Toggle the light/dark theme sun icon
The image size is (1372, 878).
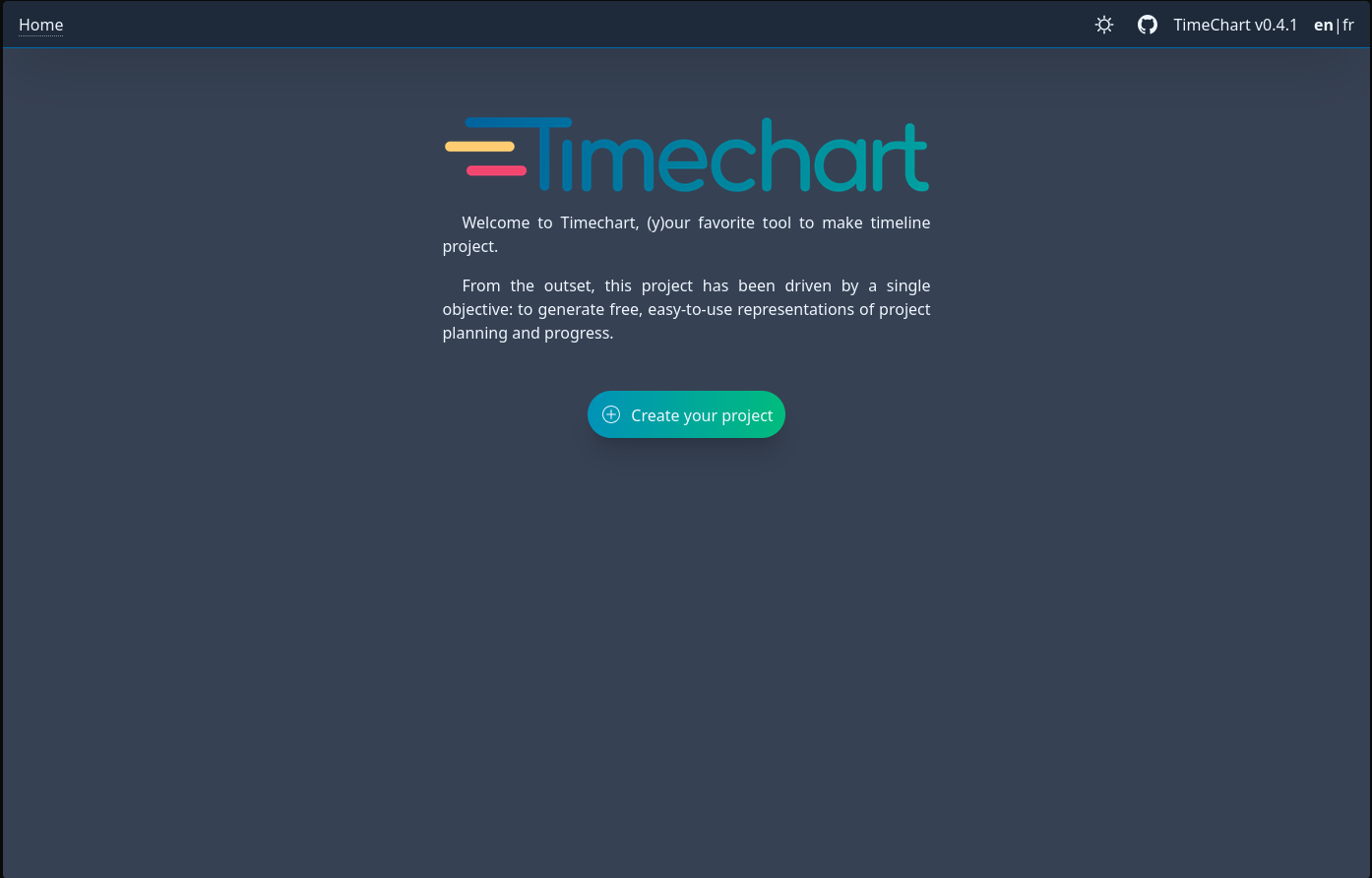(x=1104, y=25)
